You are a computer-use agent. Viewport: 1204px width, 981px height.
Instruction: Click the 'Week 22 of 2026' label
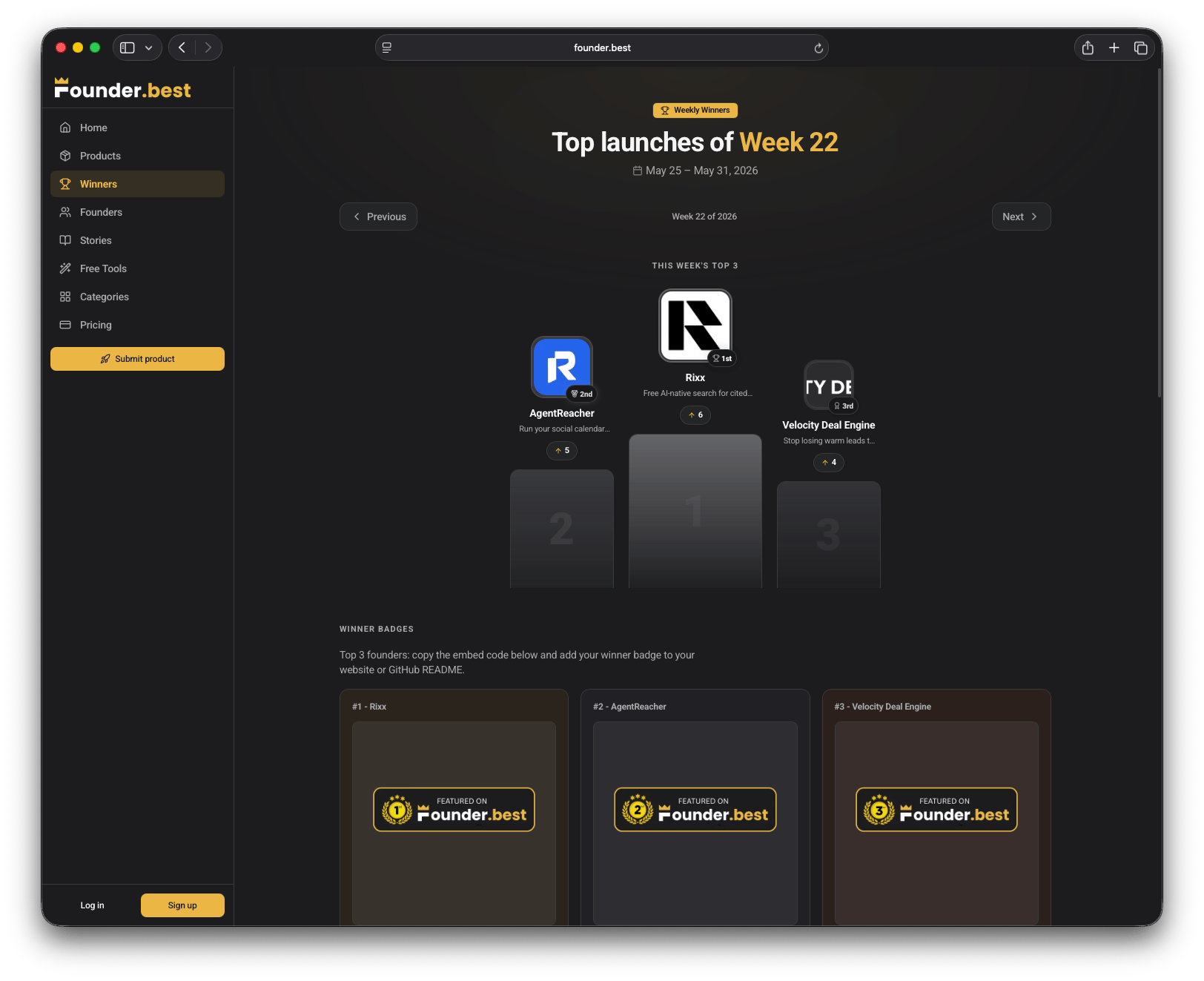click(x=704, y=217)
